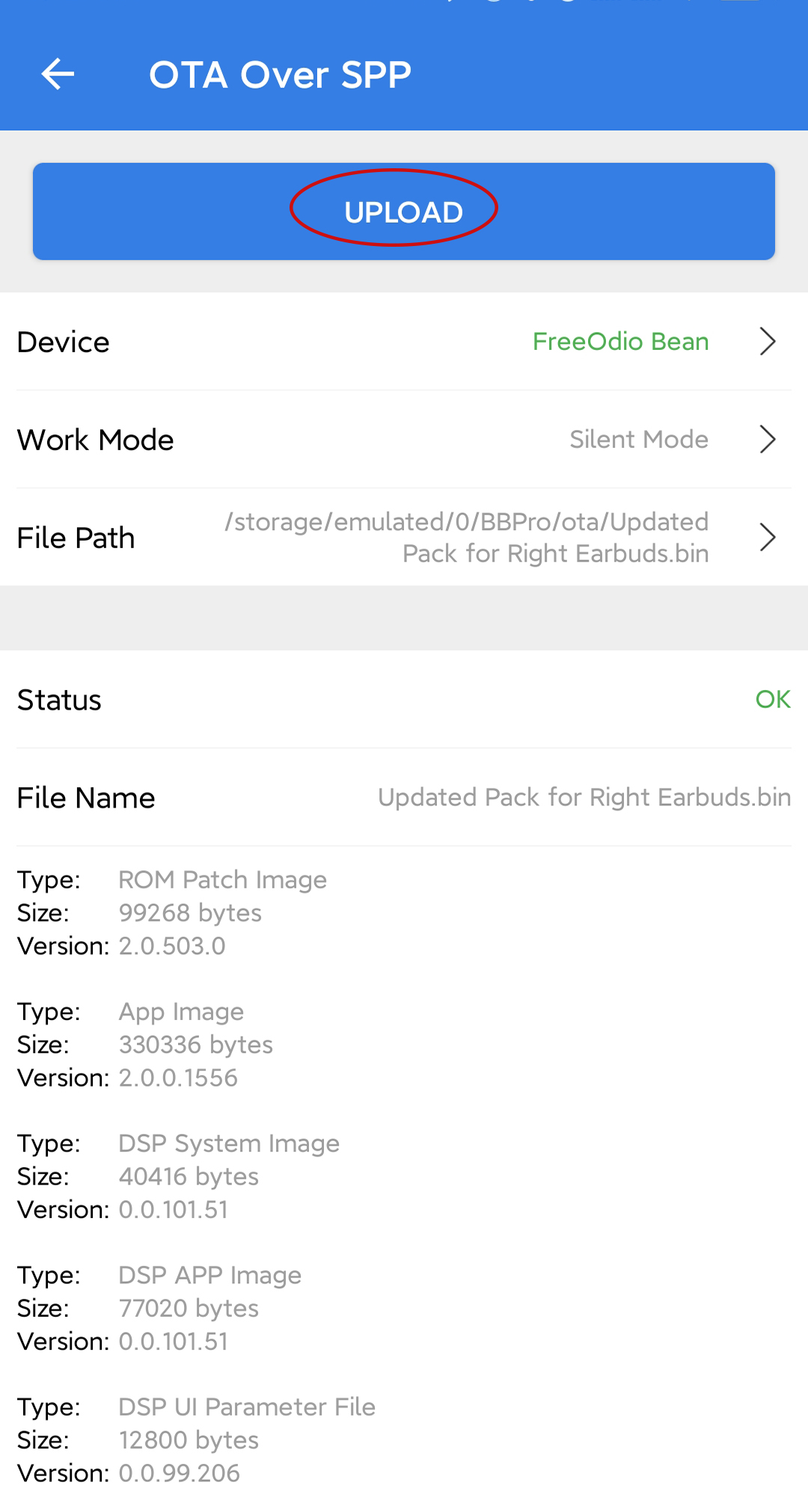
Task: Tap the firmware file path text
Action: [467, 538]
